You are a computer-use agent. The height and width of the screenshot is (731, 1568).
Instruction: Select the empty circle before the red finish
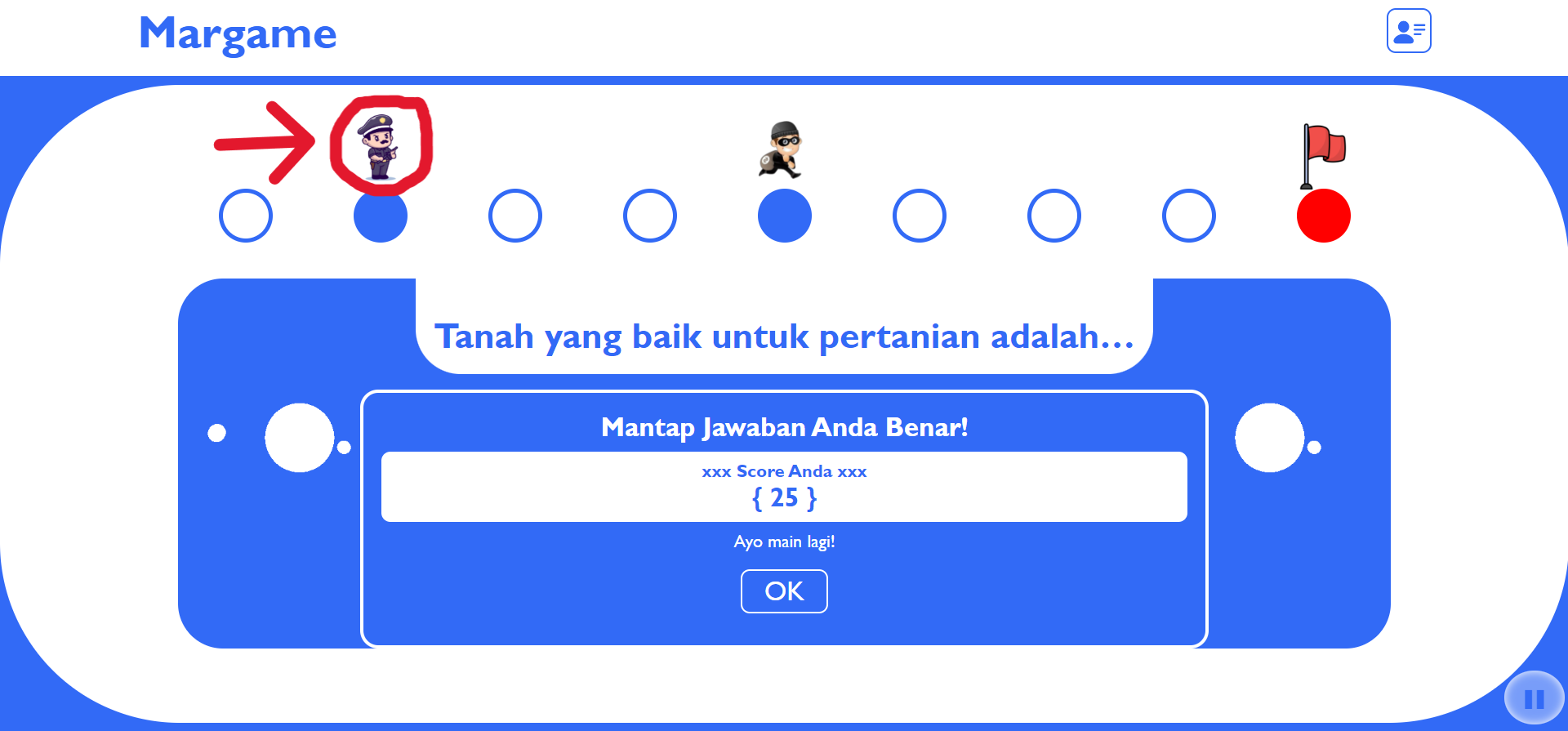click(1189, 216)
